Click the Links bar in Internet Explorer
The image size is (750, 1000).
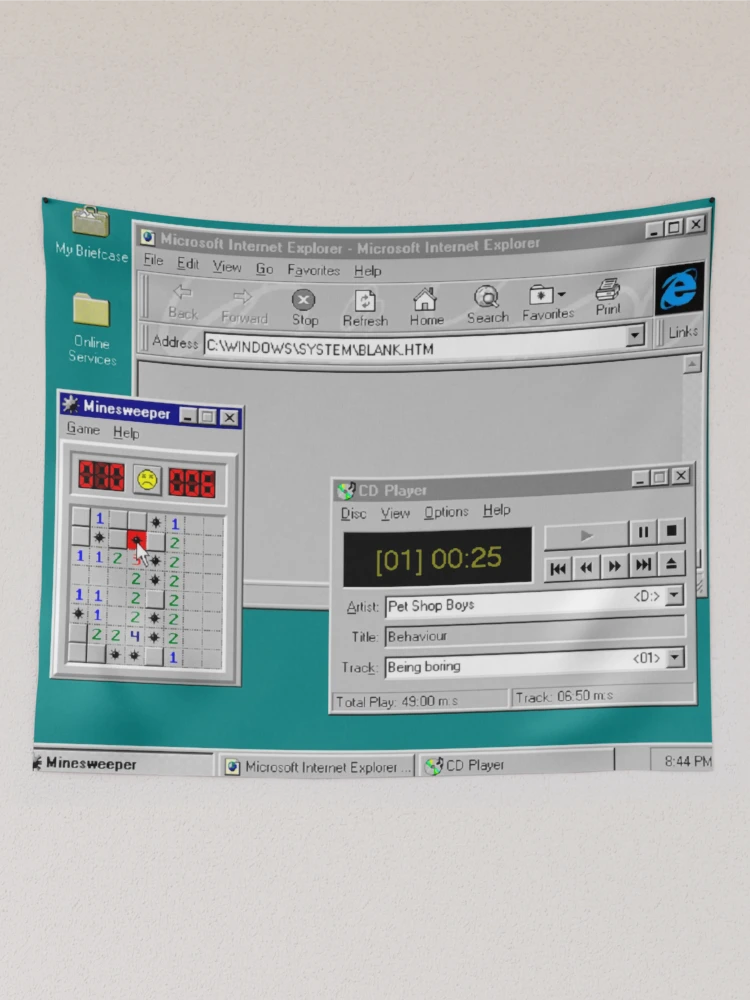[682, 332]
